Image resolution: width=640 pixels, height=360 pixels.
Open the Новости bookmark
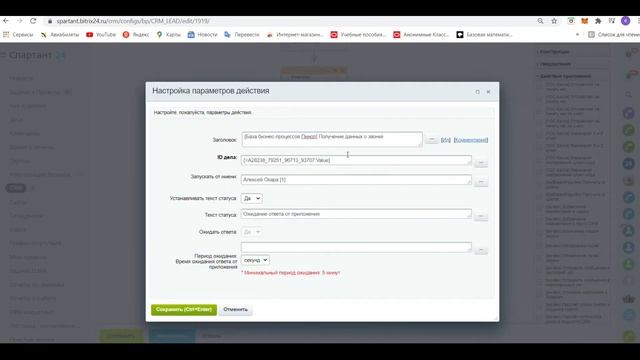(202, 35)
